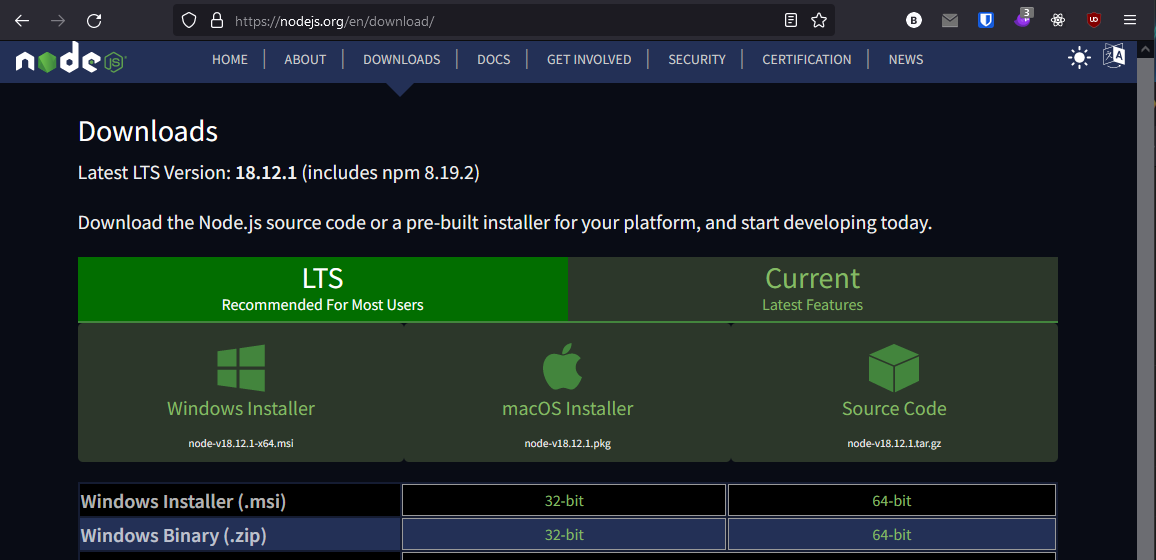Download Windows Installer (.msi) 32-bit
This screenshot has width=1156, height=560.
[564, 500]
